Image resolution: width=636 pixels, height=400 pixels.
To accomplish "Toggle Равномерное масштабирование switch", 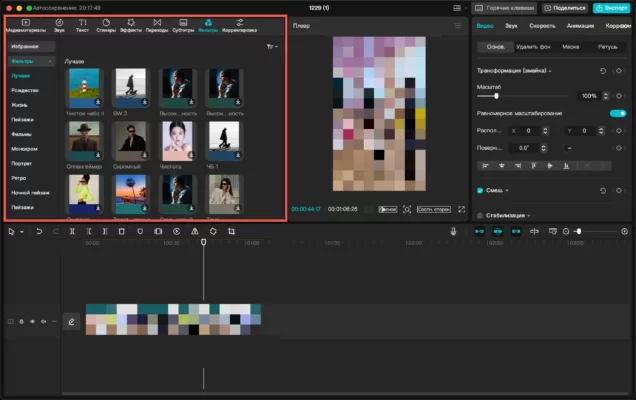I will [x=618, y=113].
